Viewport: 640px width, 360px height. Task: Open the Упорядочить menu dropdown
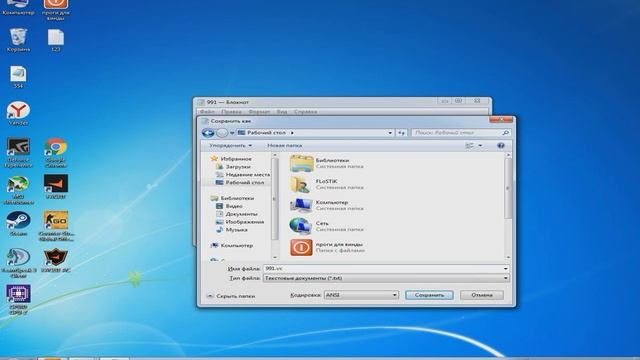[x=231, y=145]
